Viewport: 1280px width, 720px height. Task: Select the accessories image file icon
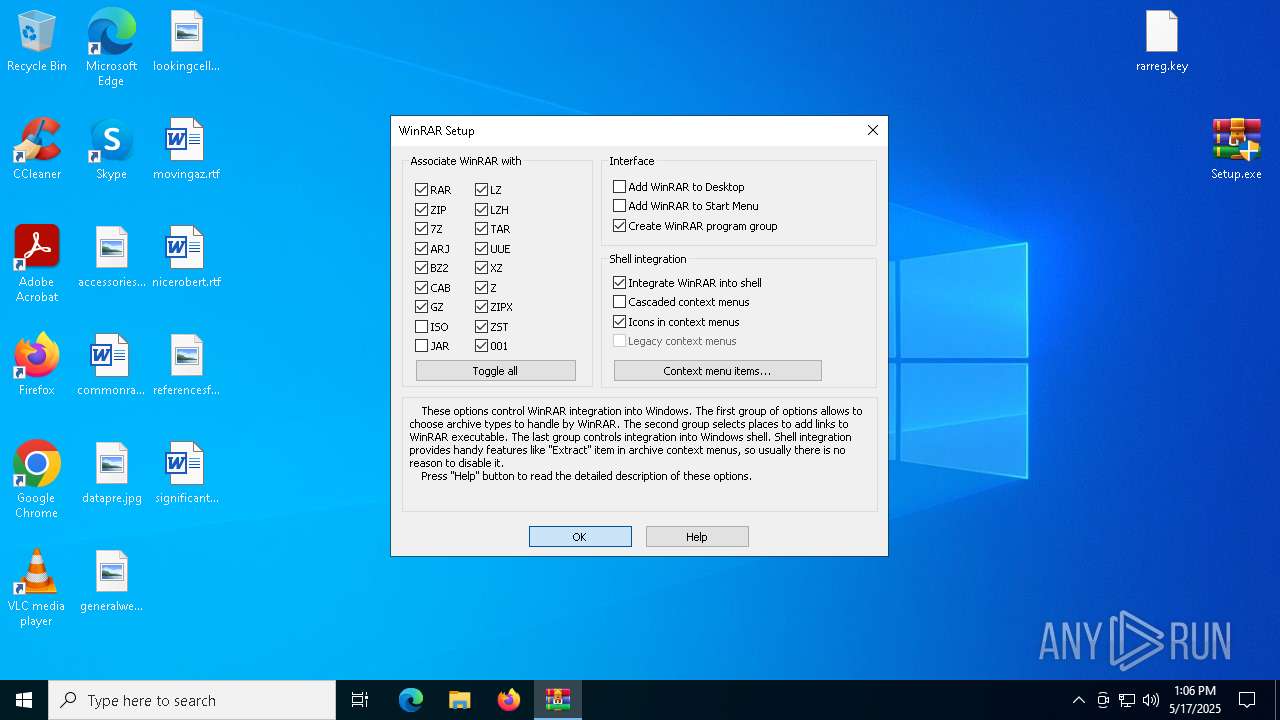pos(111,258)
